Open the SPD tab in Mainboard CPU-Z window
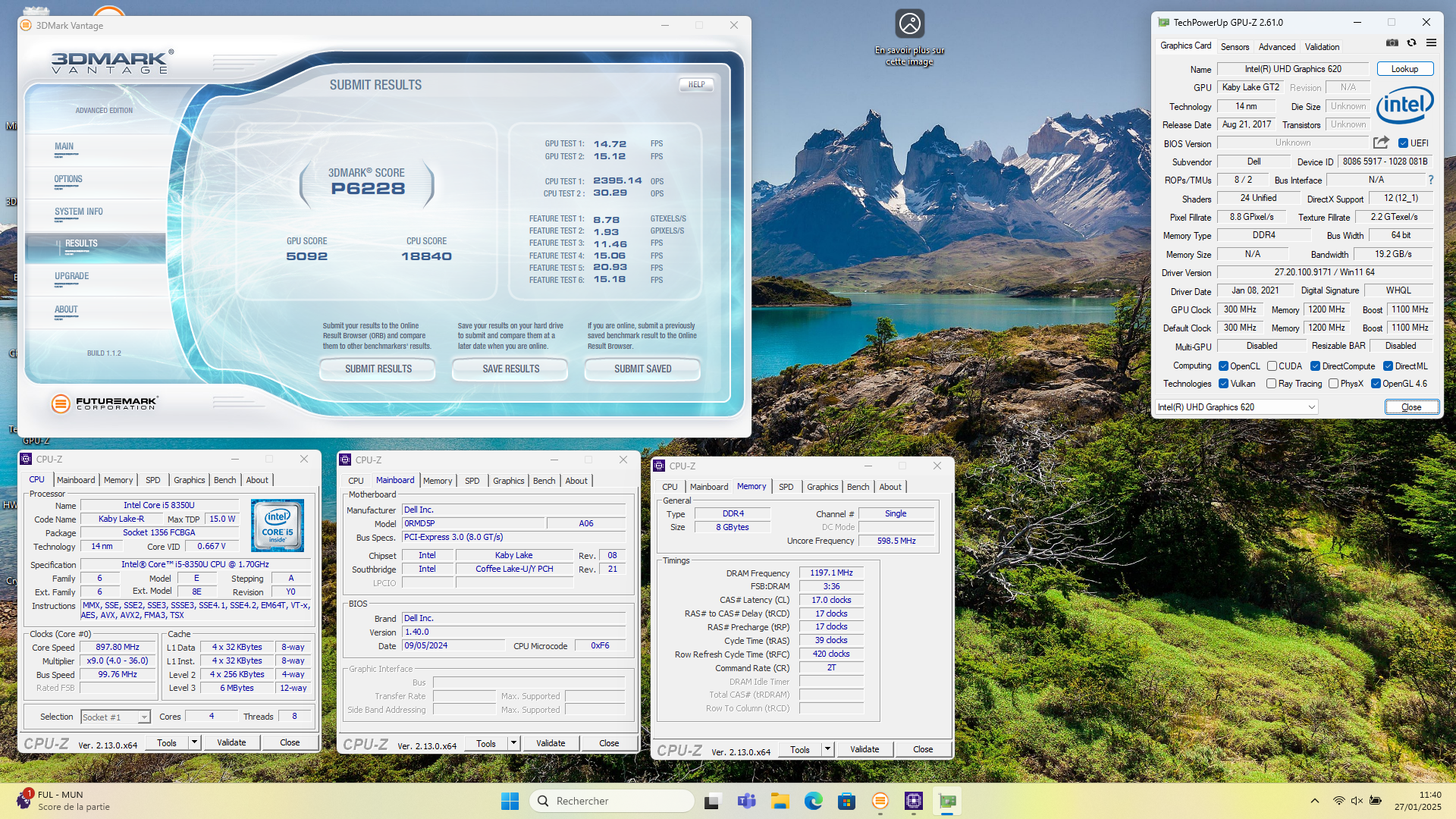 (472, 481)
